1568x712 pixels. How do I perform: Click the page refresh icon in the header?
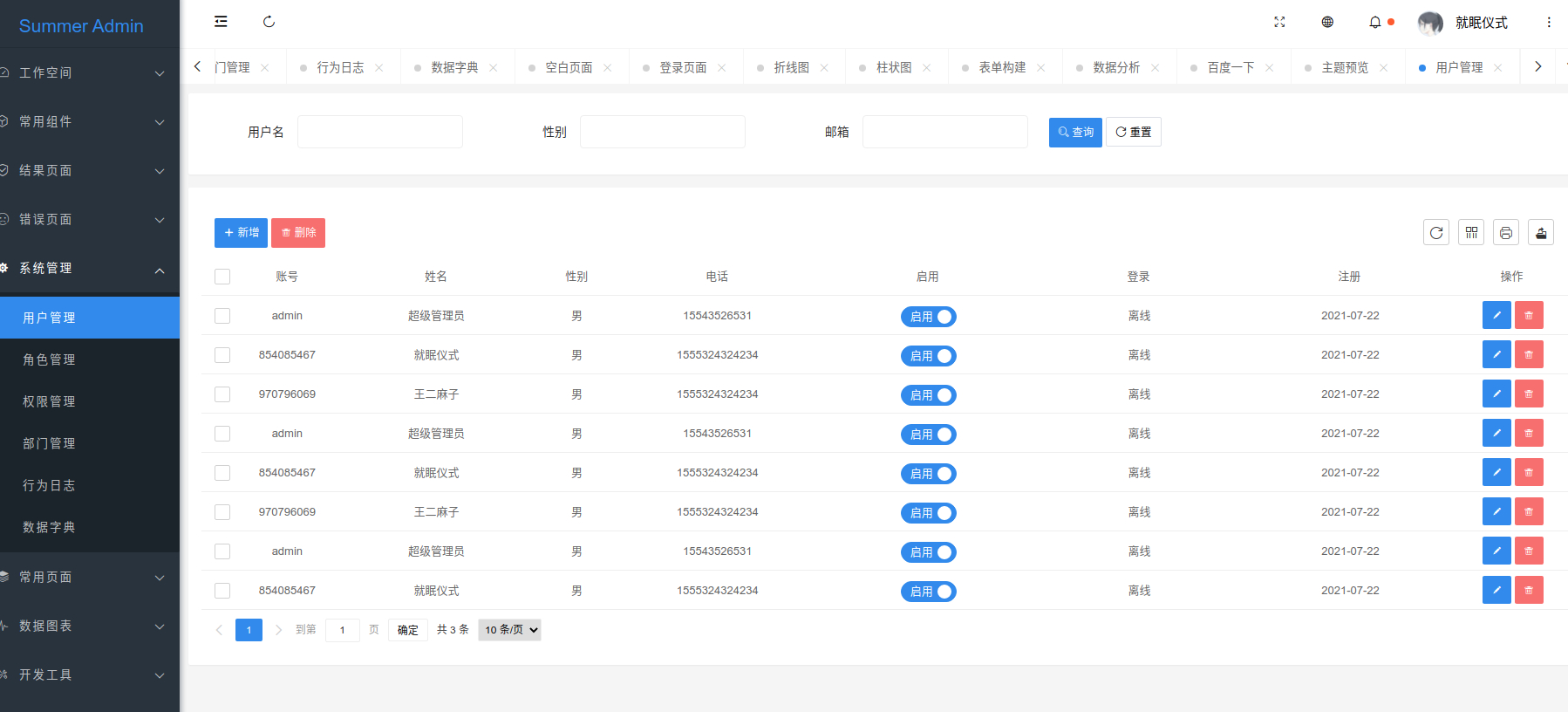click(x=269, y=22)
